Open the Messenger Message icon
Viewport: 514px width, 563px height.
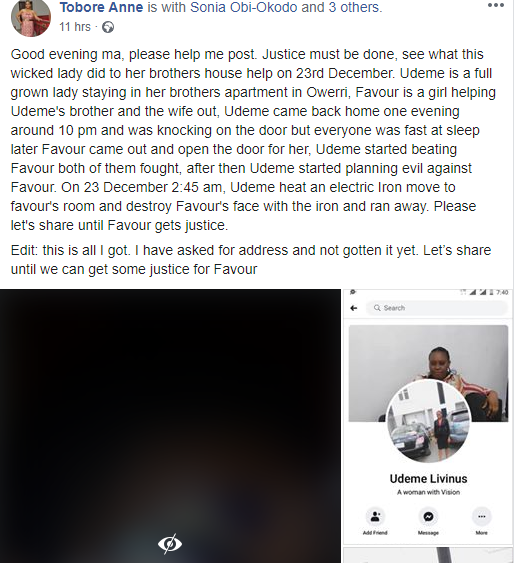(x=428, y=517)
